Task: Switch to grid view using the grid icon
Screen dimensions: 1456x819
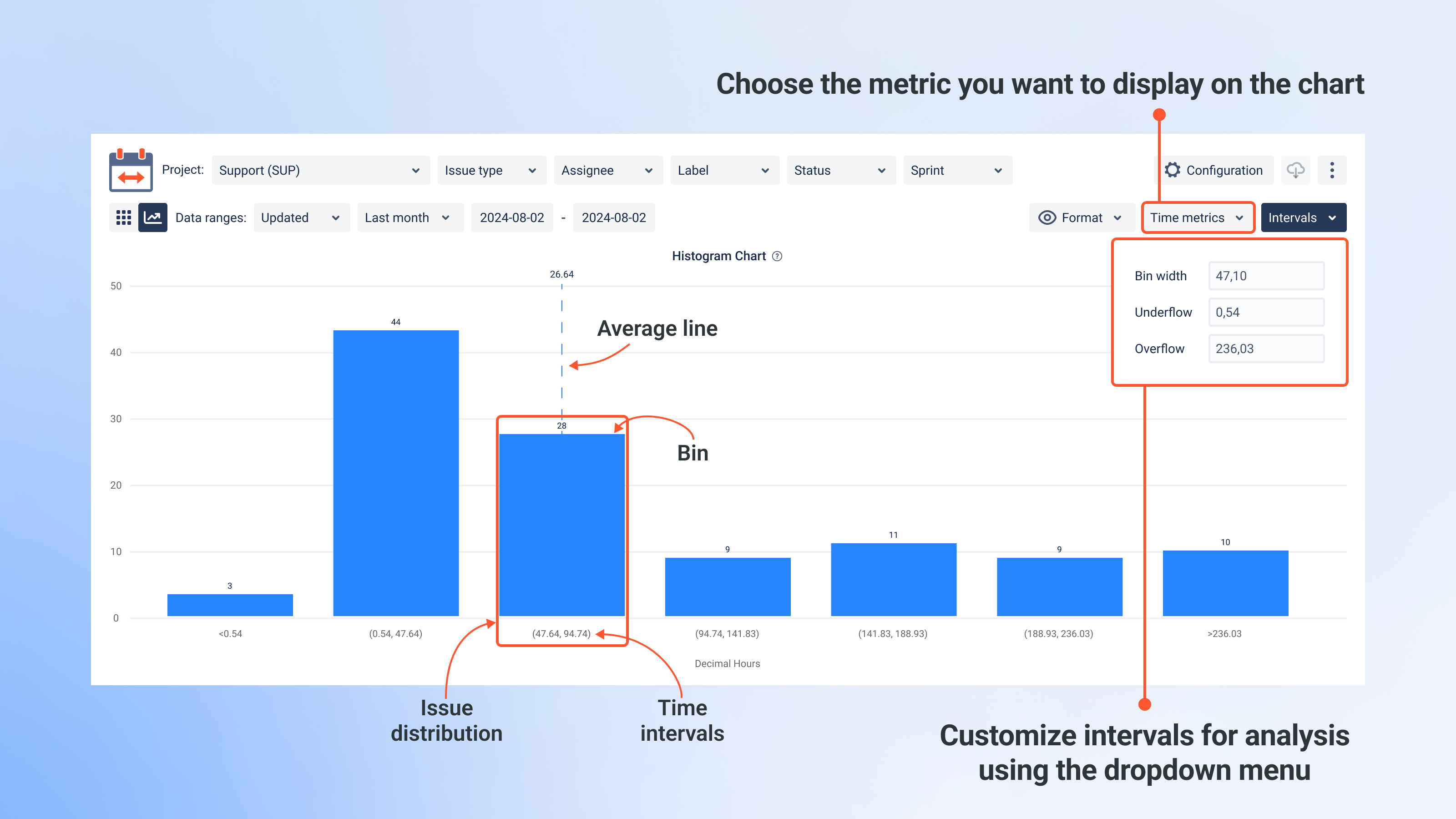Action: [123, 217]
